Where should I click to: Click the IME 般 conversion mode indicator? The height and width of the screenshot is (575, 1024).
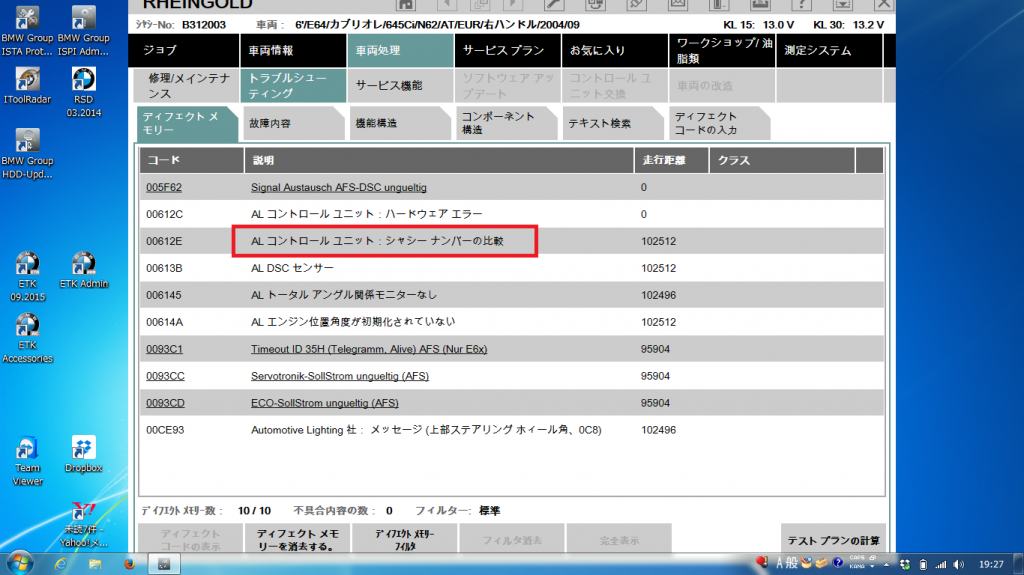point(792,563)
